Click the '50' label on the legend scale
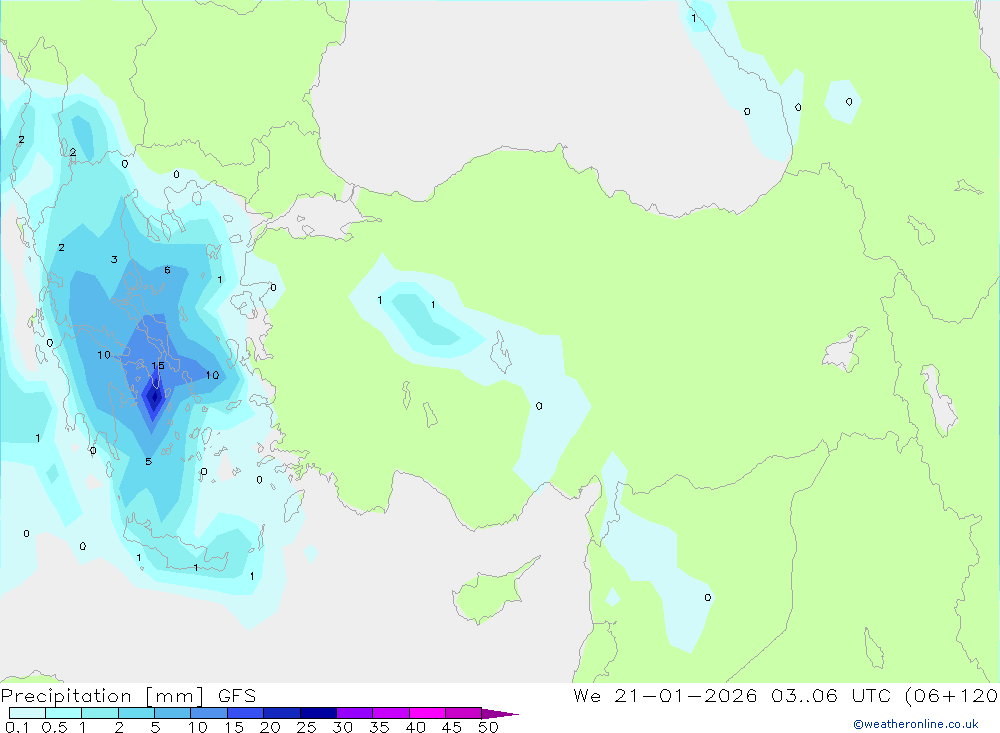The image size is (1000, 733). pyautogui.click(x=488, y=727)
